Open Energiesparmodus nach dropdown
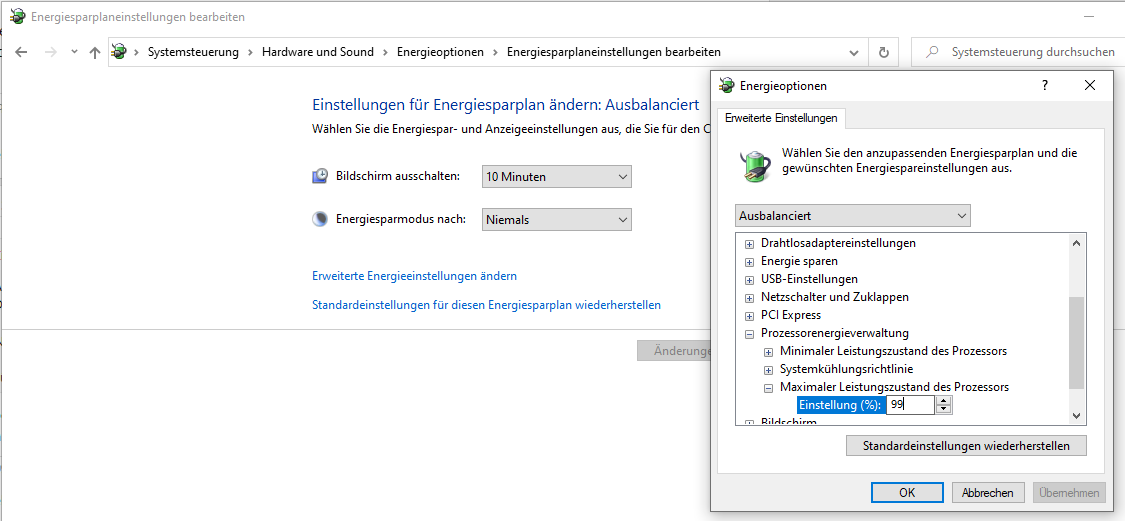This screenshot has height=521, width=1125. coord(557,220)
